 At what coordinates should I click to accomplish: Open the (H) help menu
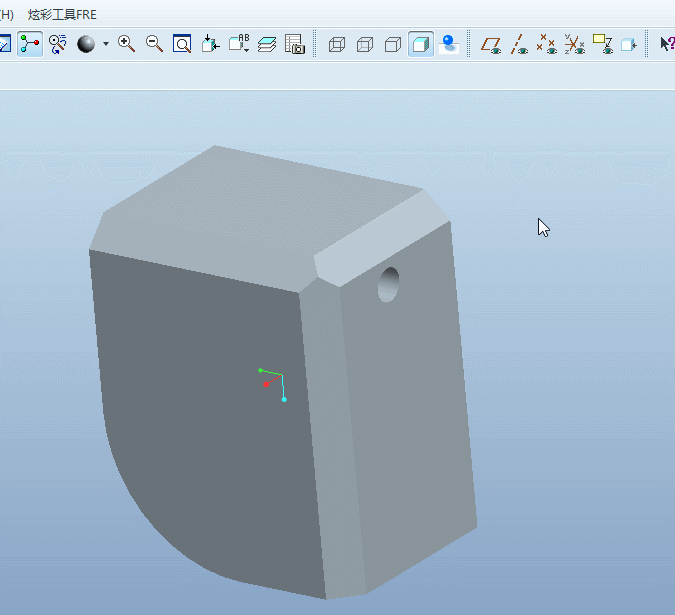coord(6,15)
